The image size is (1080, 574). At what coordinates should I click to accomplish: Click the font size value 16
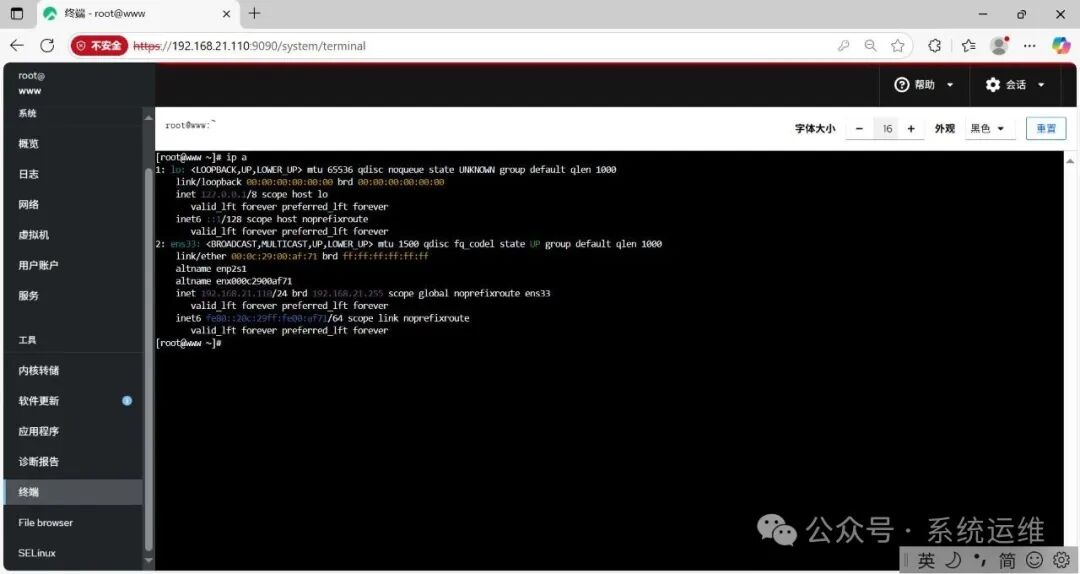[x=887, y=129]
